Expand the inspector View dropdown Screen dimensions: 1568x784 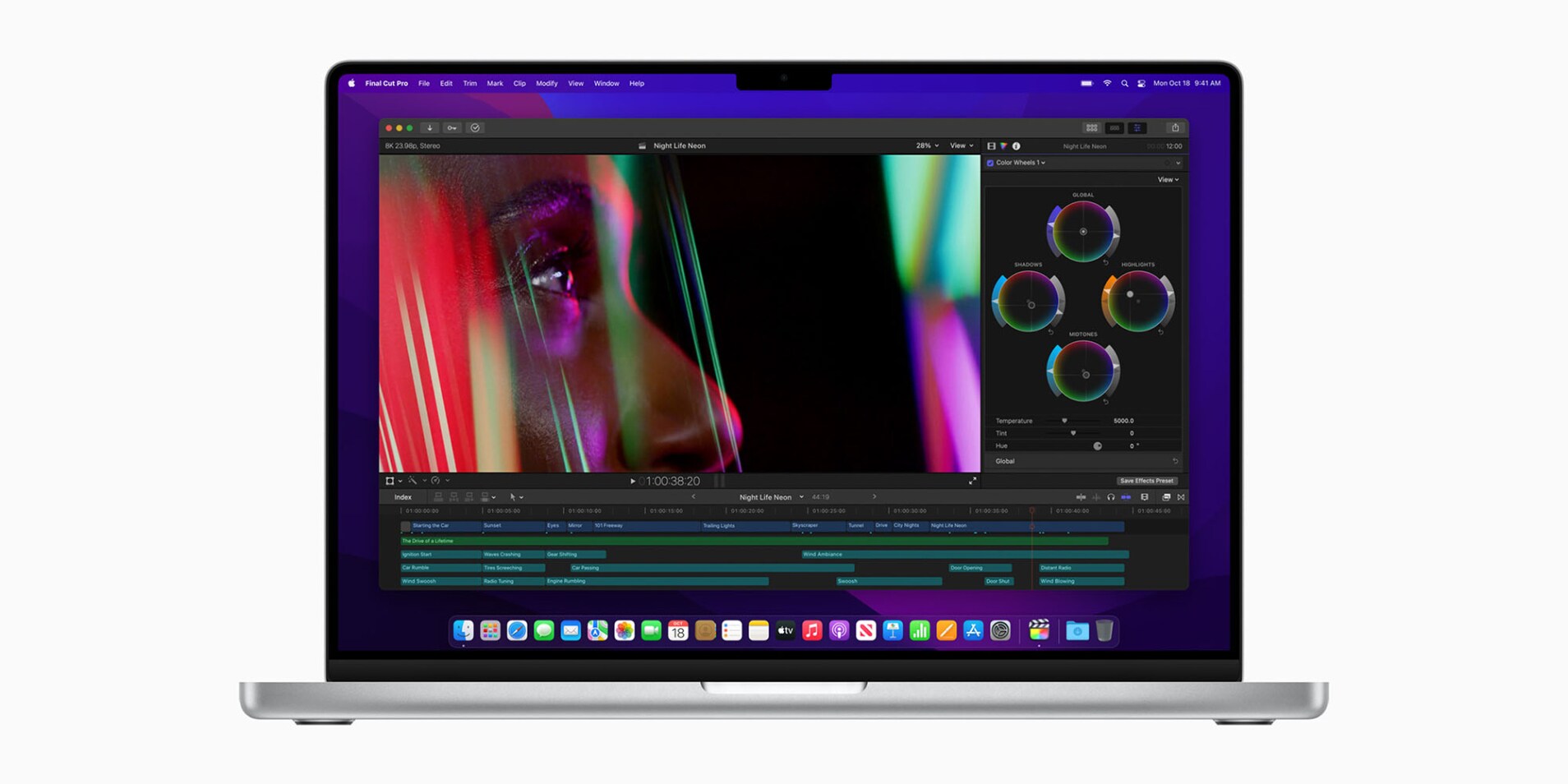coord(1169,179)
